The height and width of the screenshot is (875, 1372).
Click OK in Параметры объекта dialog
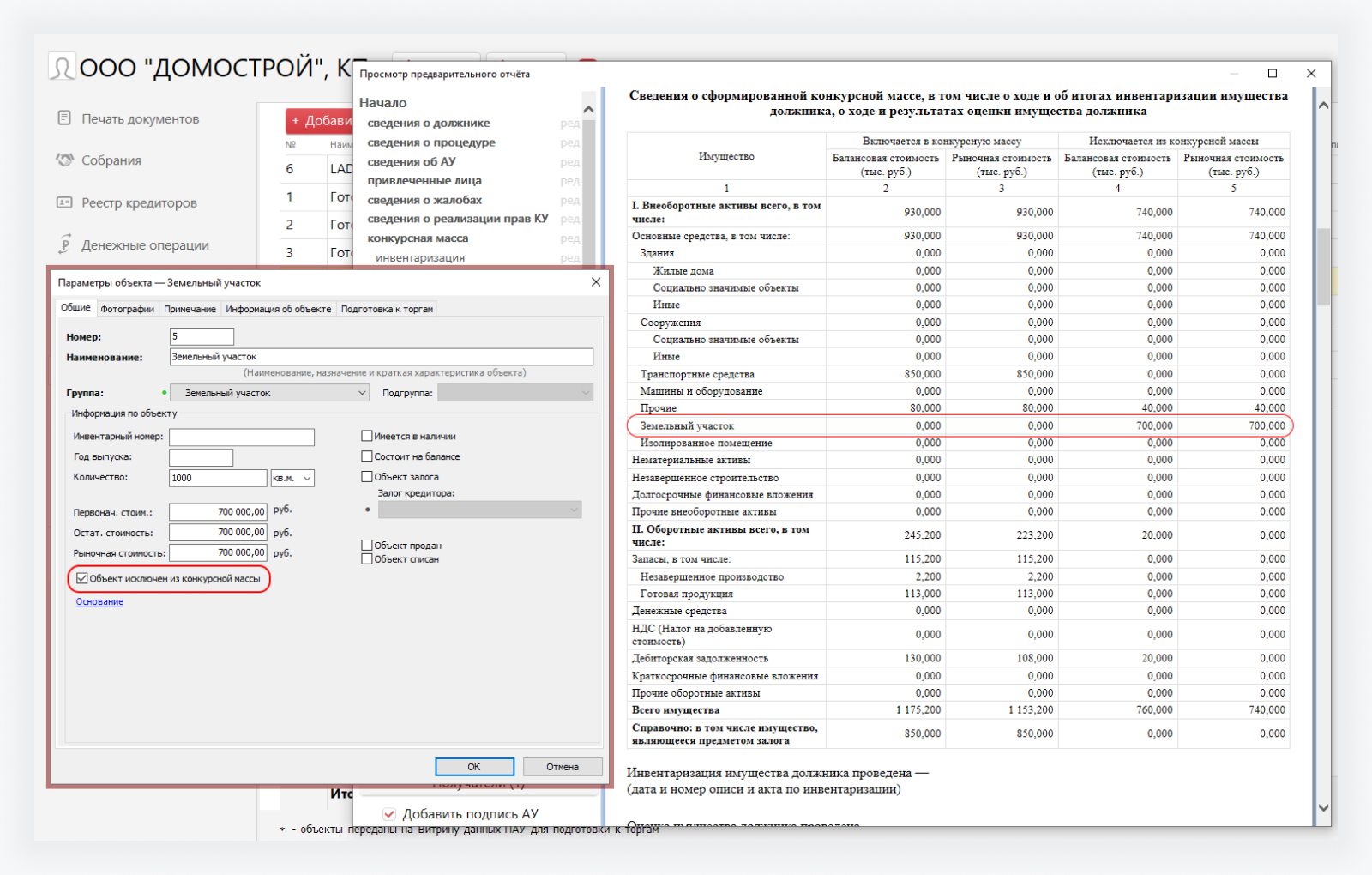pyautogui.click(x=474, y=767)
